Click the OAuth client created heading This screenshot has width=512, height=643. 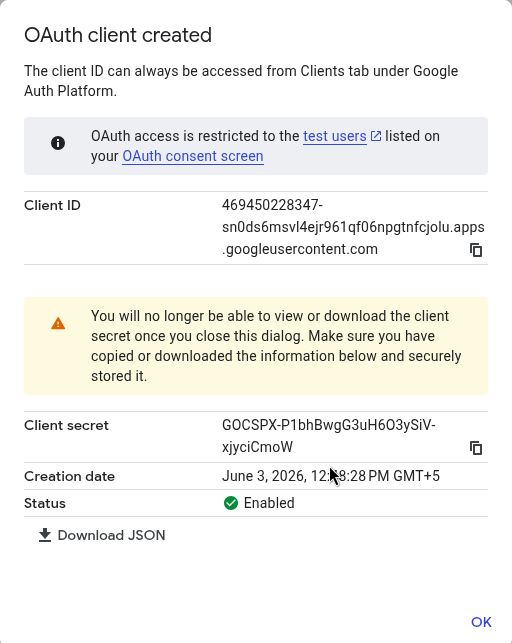tap(118, 35)
